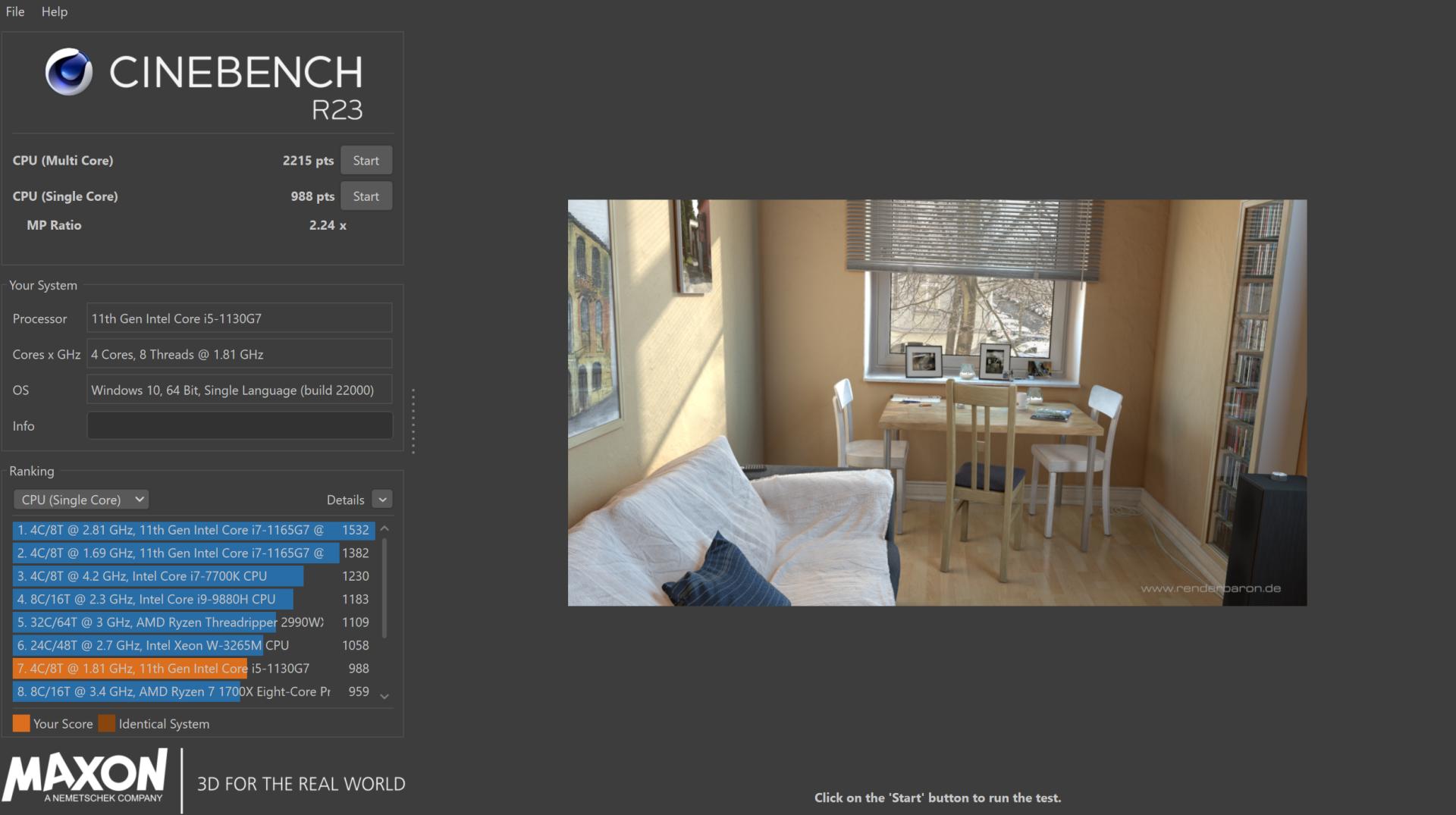
Task: Expand the Details dropdown arrow
Action: [x=382, y=500]
